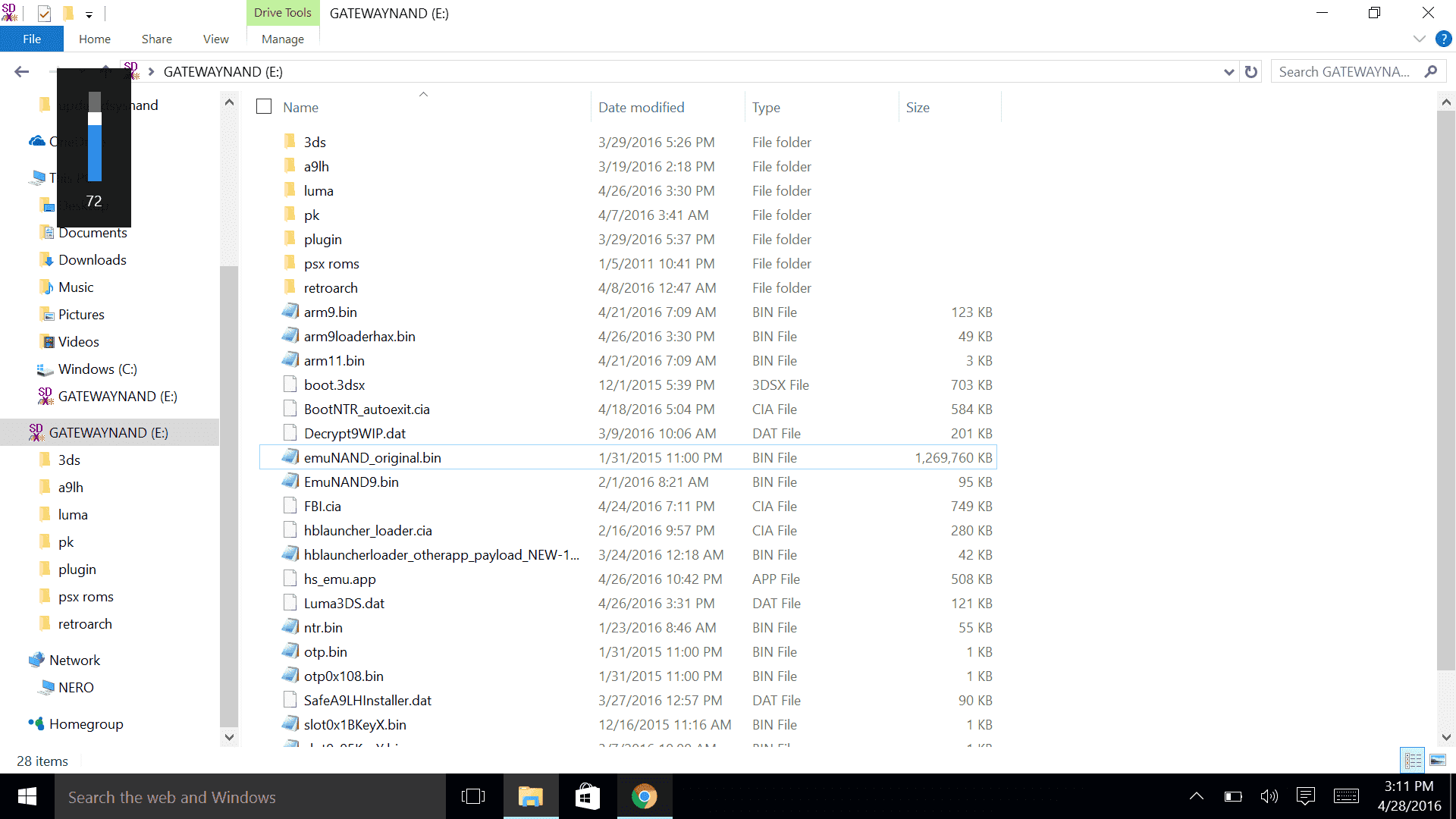Tick the select-all checkbox in header

pyautogui.click(x=264, y=107)
